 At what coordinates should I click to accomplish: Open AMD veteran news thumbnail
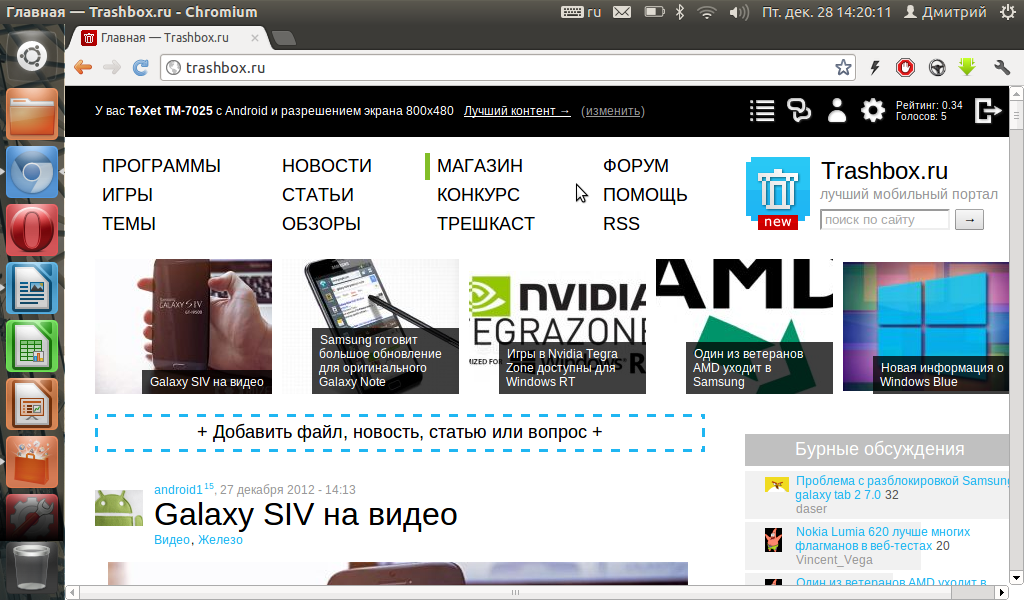tap(744, 326)
